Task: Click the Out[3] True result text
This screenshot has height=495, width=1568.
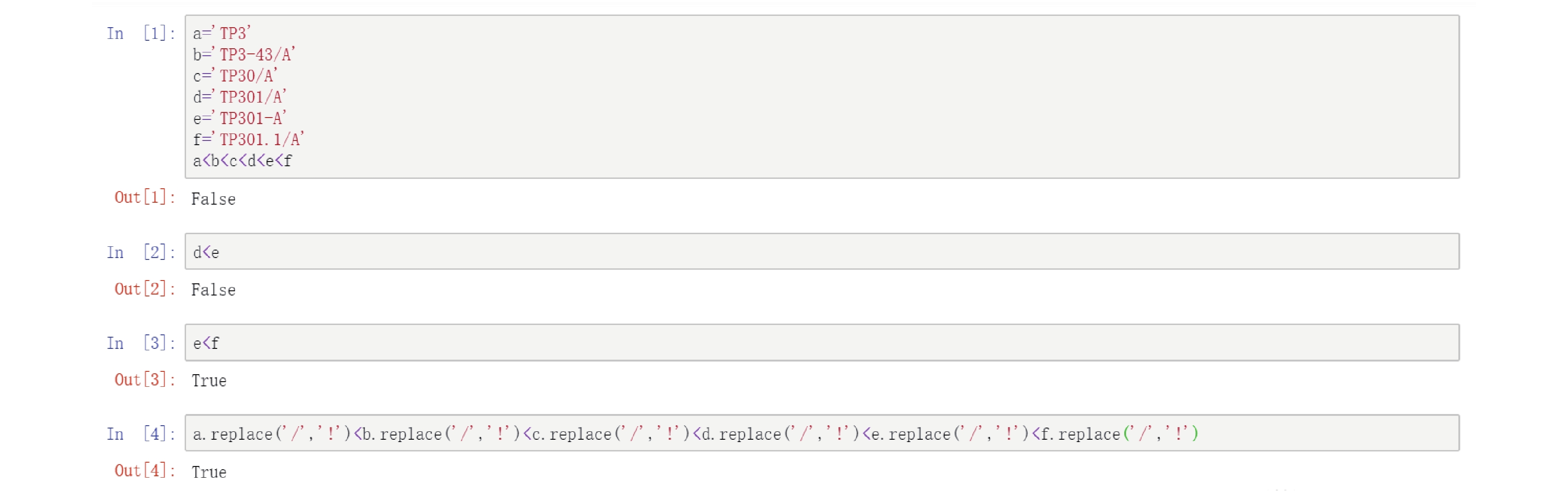Action: click(209, 381)
